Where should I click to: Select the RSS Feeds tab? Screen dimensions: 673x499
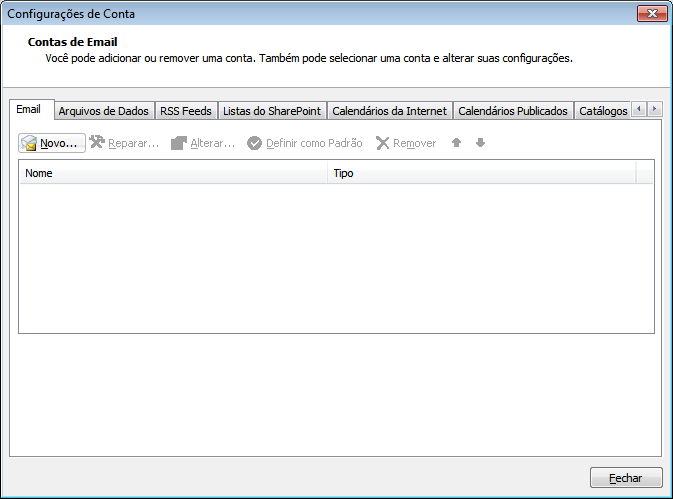click(x=186, y=111)
